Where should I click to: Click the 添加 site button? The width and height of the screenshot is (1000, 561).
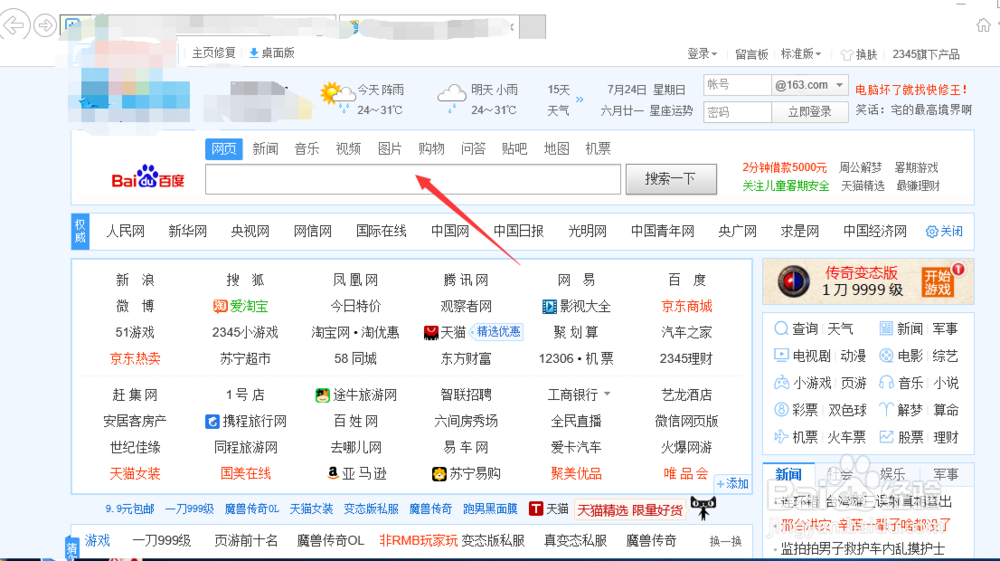pyautogui.click(x=733, y=483)
